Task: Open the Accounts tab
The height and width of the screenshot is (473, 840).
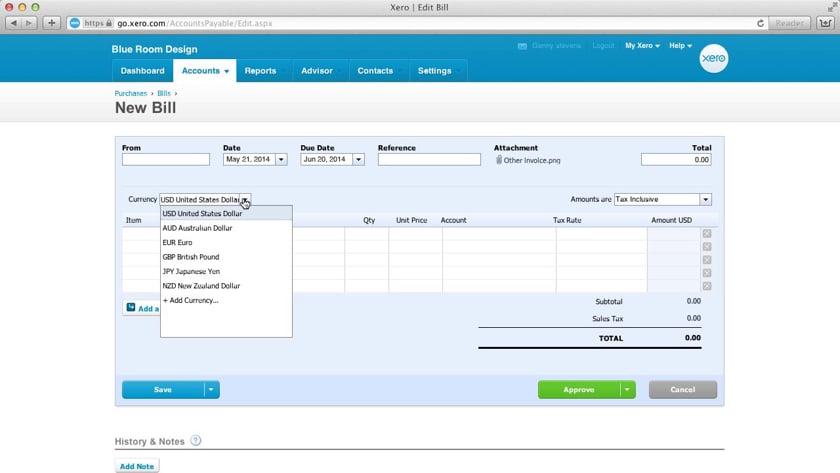Action: [205, 71]
